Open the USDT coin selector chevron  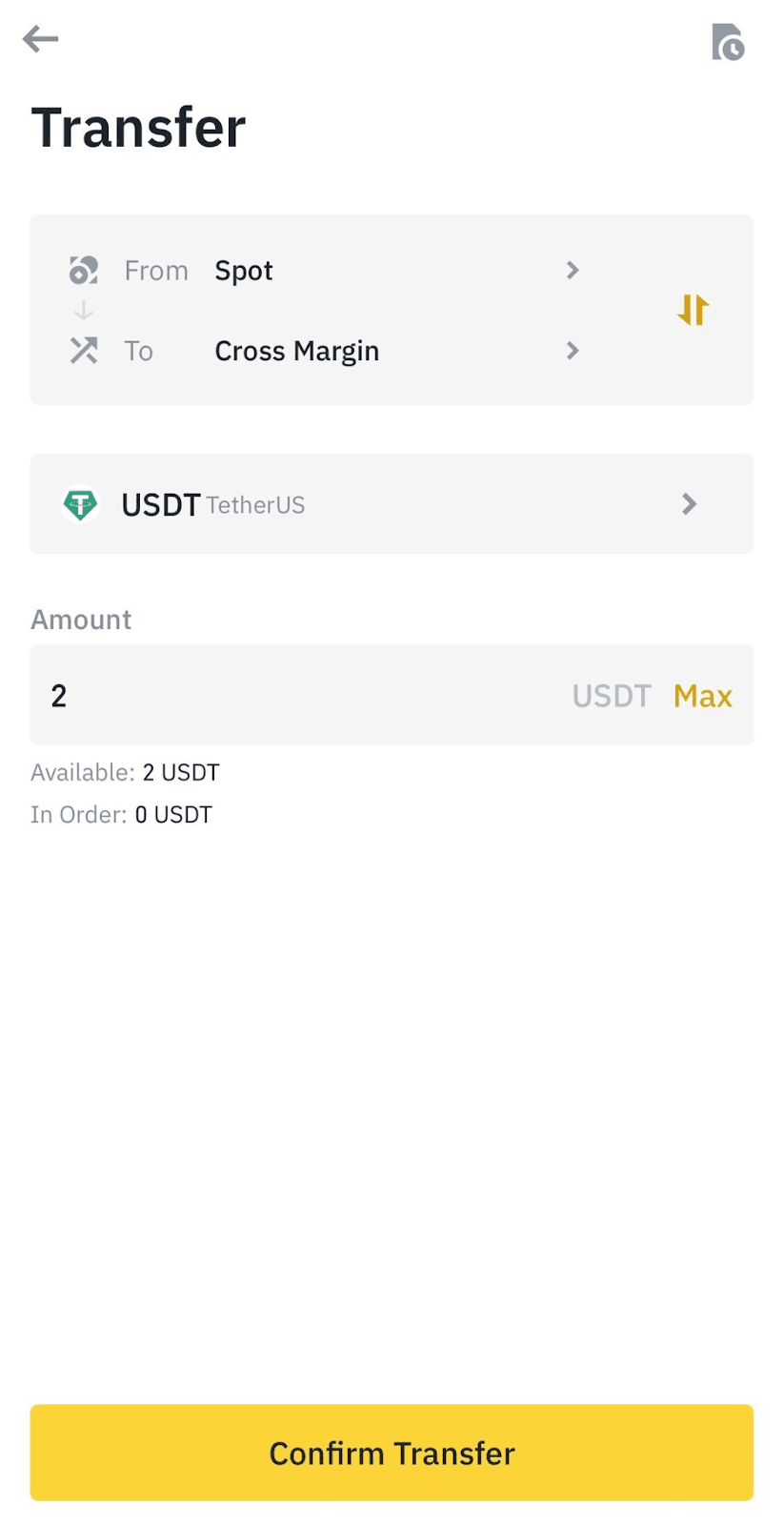pyautogui.click(x=690, y=504)
